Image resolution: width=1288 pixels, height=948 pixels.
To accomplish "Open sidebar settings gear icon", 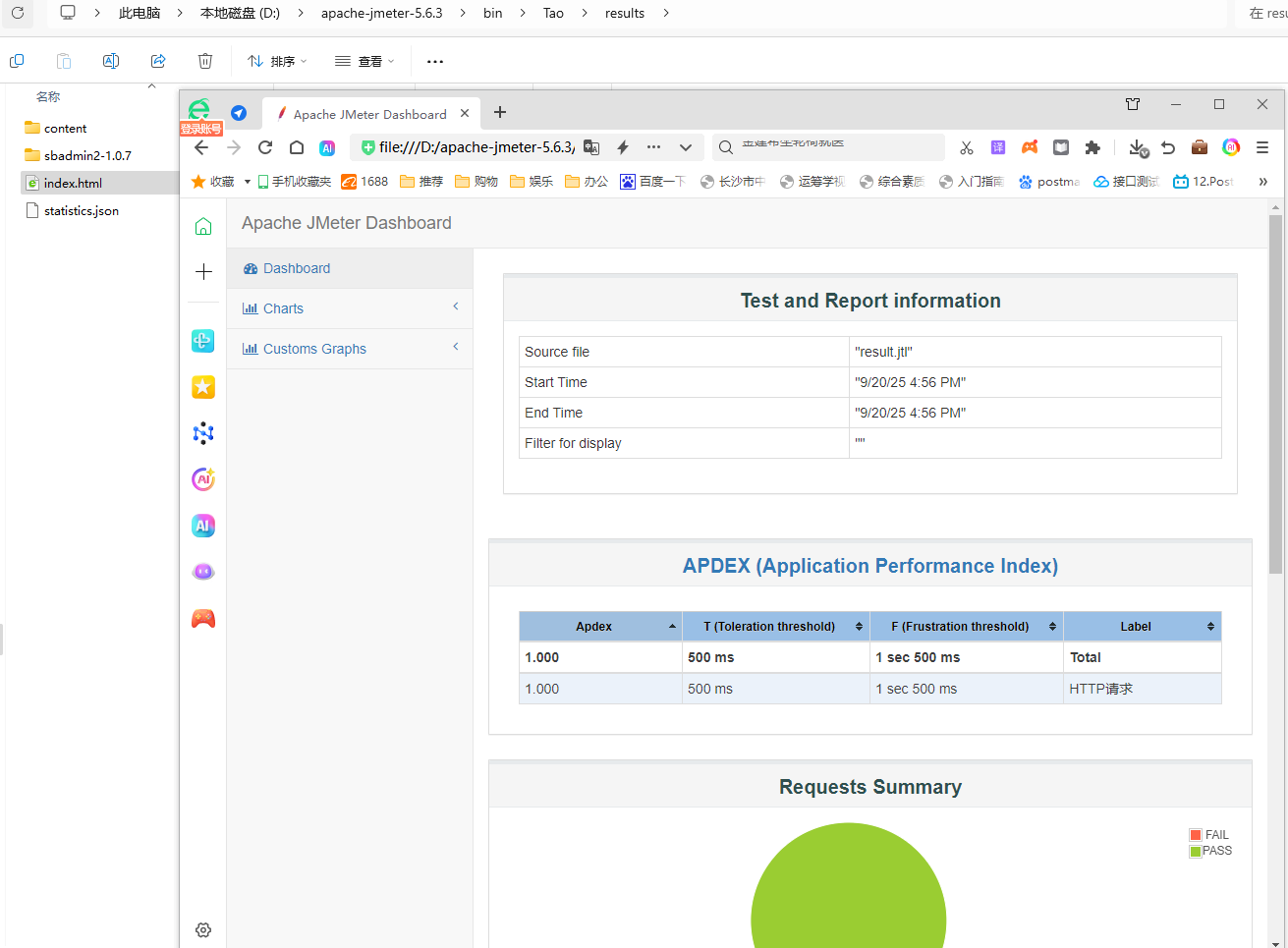I will pos(203,929).
